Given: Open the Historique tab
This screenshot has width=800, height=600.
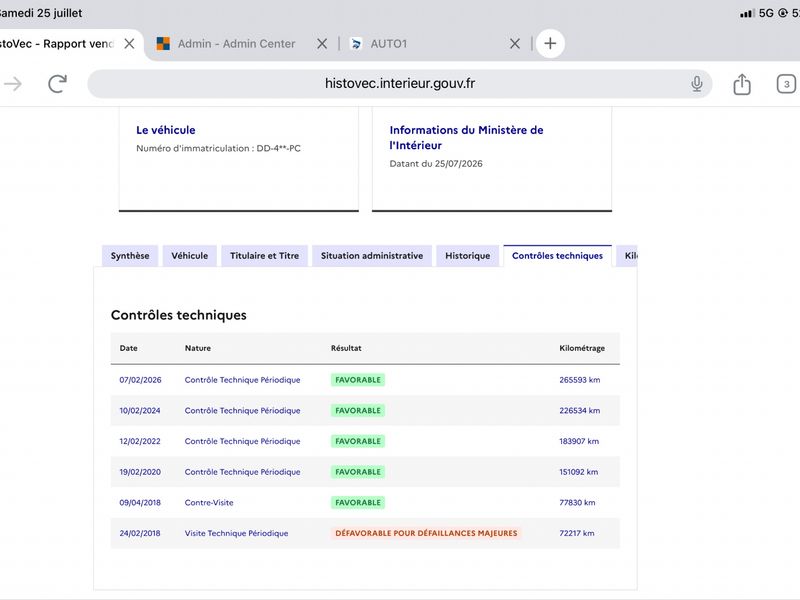Looking at the screenshot, I should point(467,256).
